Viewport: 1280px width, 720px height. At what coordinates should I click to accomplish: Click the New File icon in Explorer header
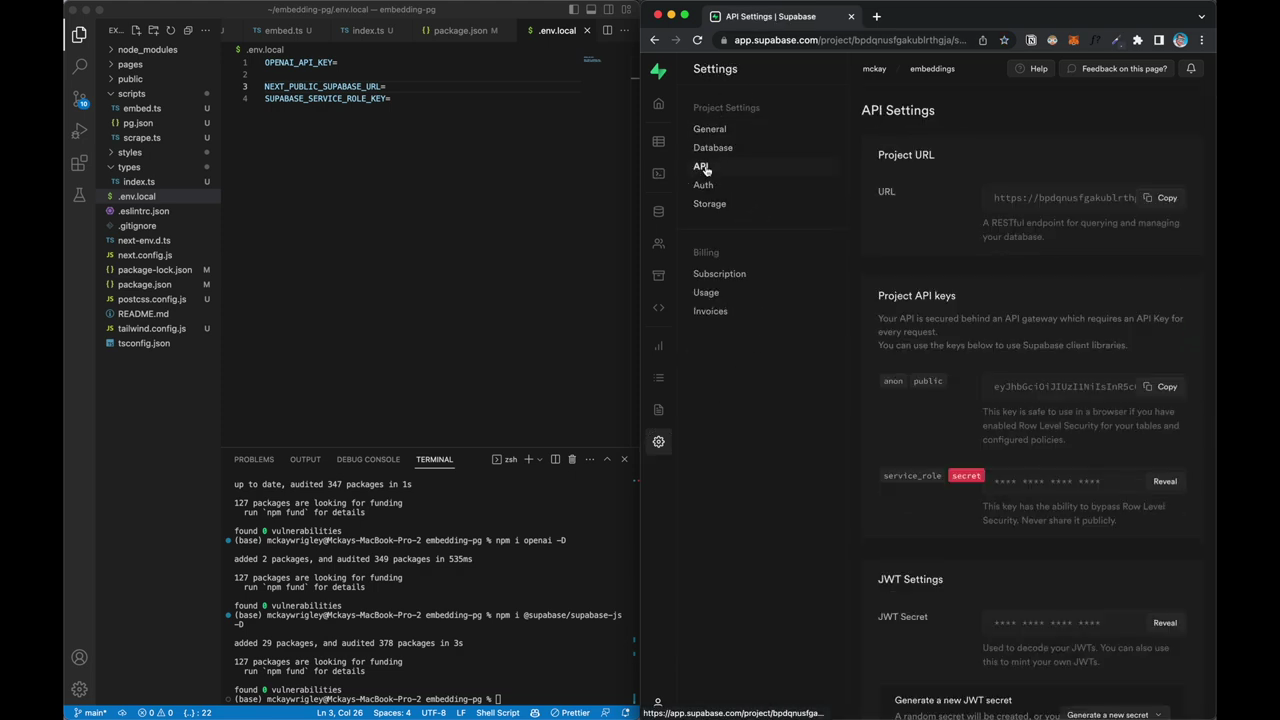pyautogui.click(x=136, y=30)
